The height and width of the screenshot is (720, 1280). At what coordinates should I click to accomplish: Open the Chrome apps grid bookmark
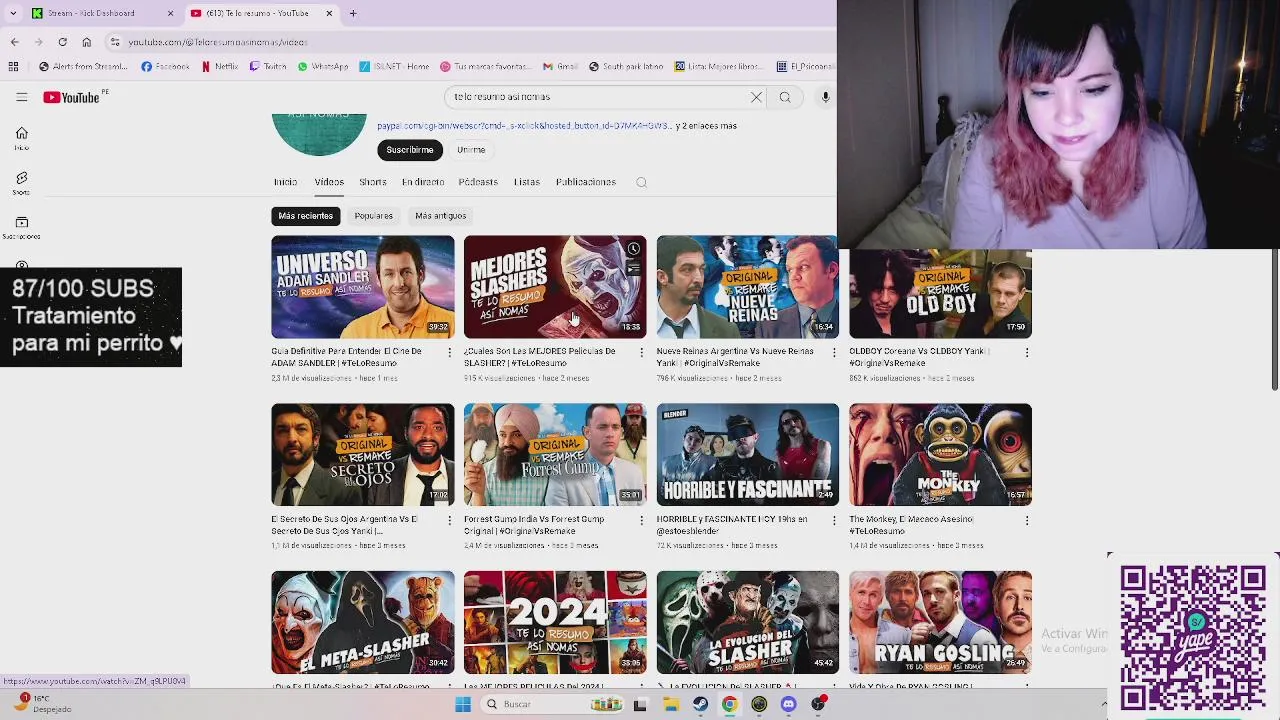(13, 67)
